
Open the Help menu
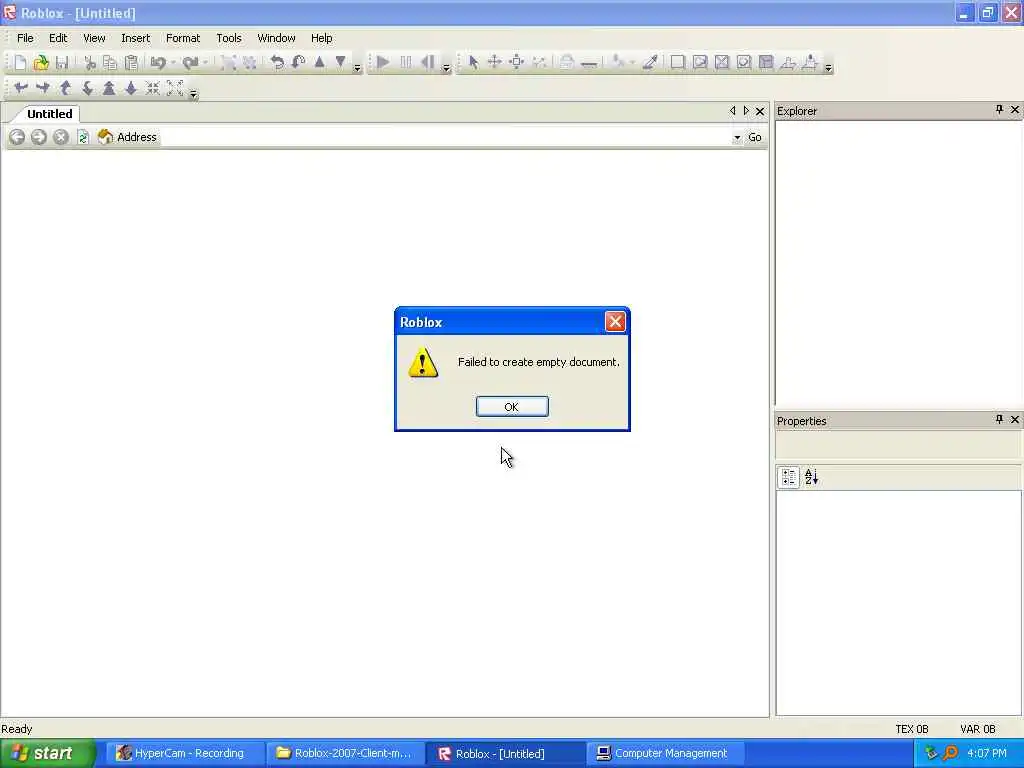[321, 38]
